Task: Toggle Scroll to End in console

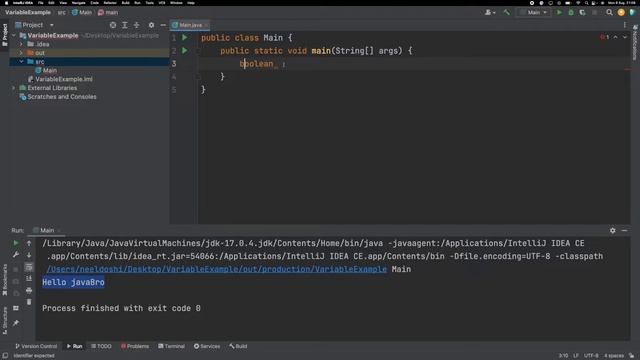Action: 29,278
